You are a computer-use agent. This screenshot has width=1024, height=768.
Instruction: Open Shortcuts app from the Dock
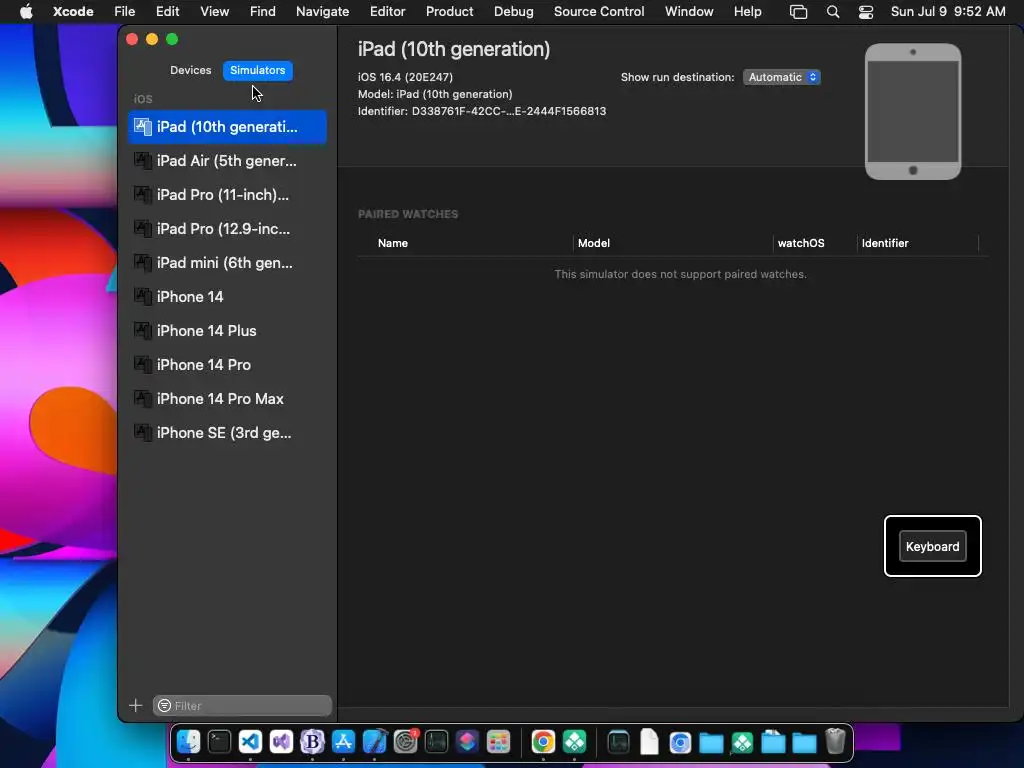pos(468,742)
